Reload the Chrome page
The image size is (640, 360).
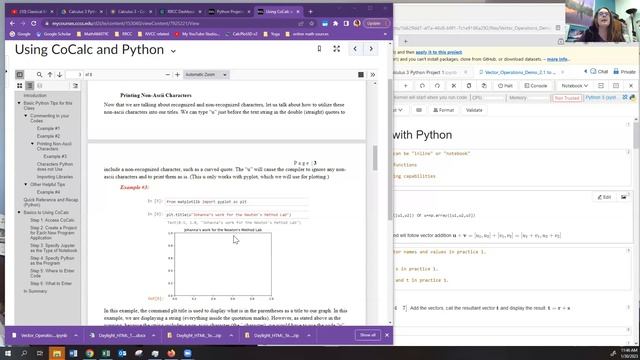click(34, 24)
